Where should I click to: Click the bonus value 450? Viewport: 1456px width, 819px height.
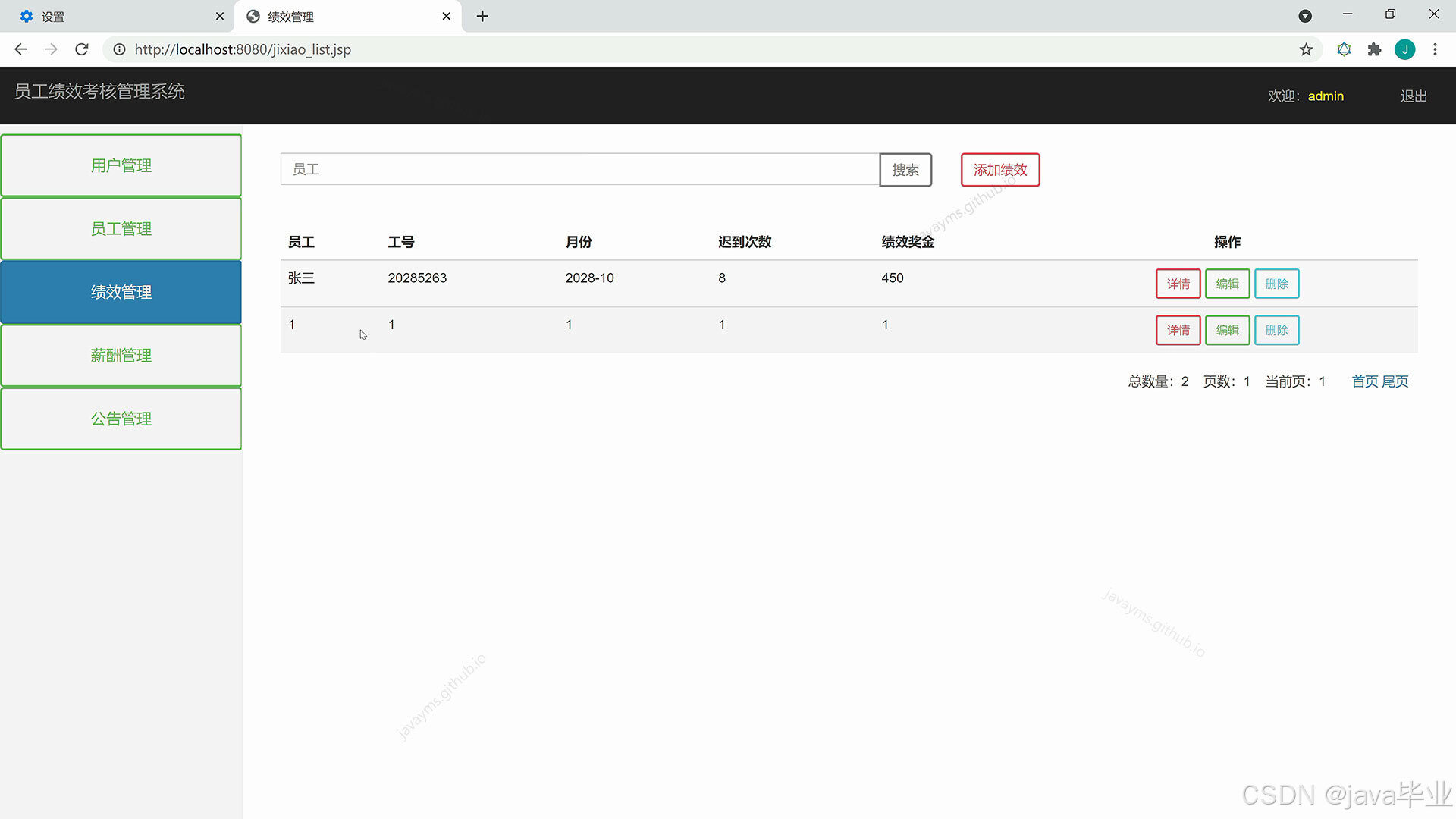(x=893, y=278)
